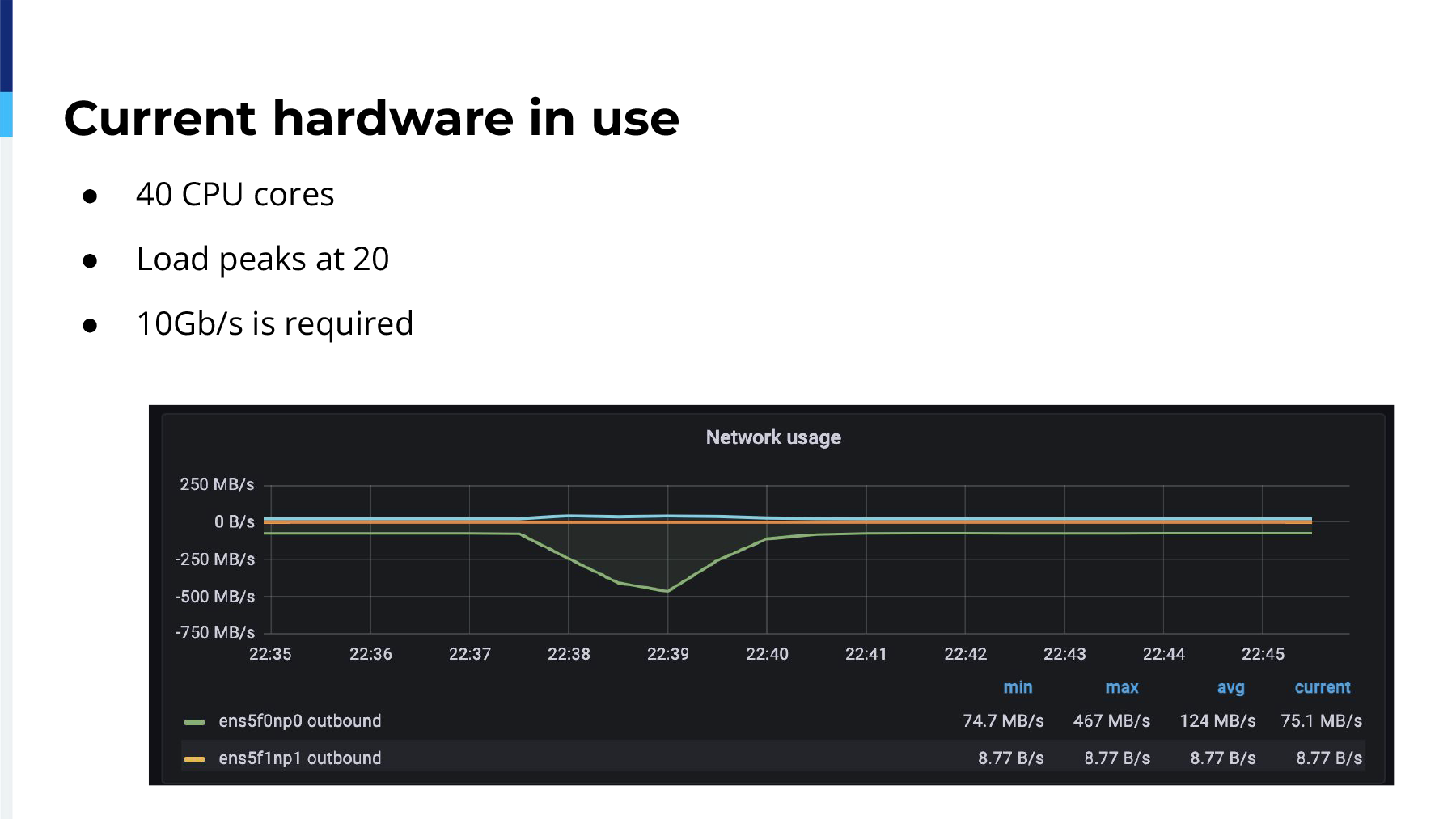Click the '0 B/s' y-axis label
The image size is (1456, 819).
click(x=235, y=522)
